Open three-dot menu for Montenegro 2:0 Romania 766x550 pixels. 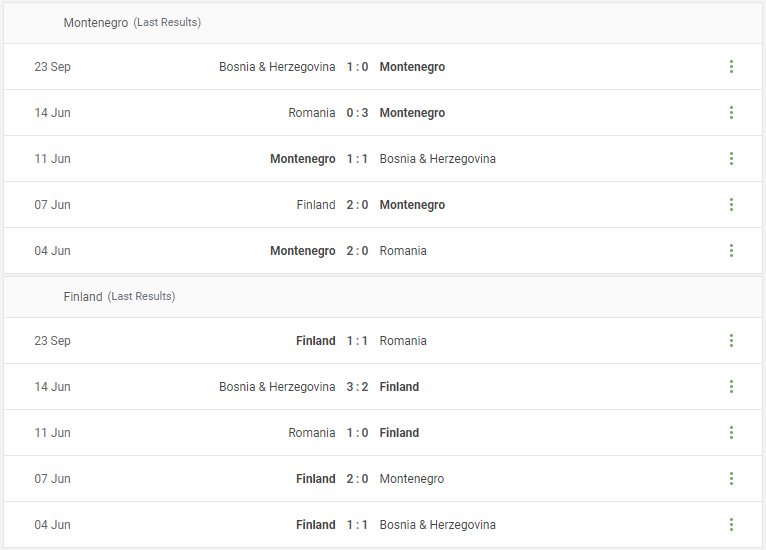coord(731,251)
